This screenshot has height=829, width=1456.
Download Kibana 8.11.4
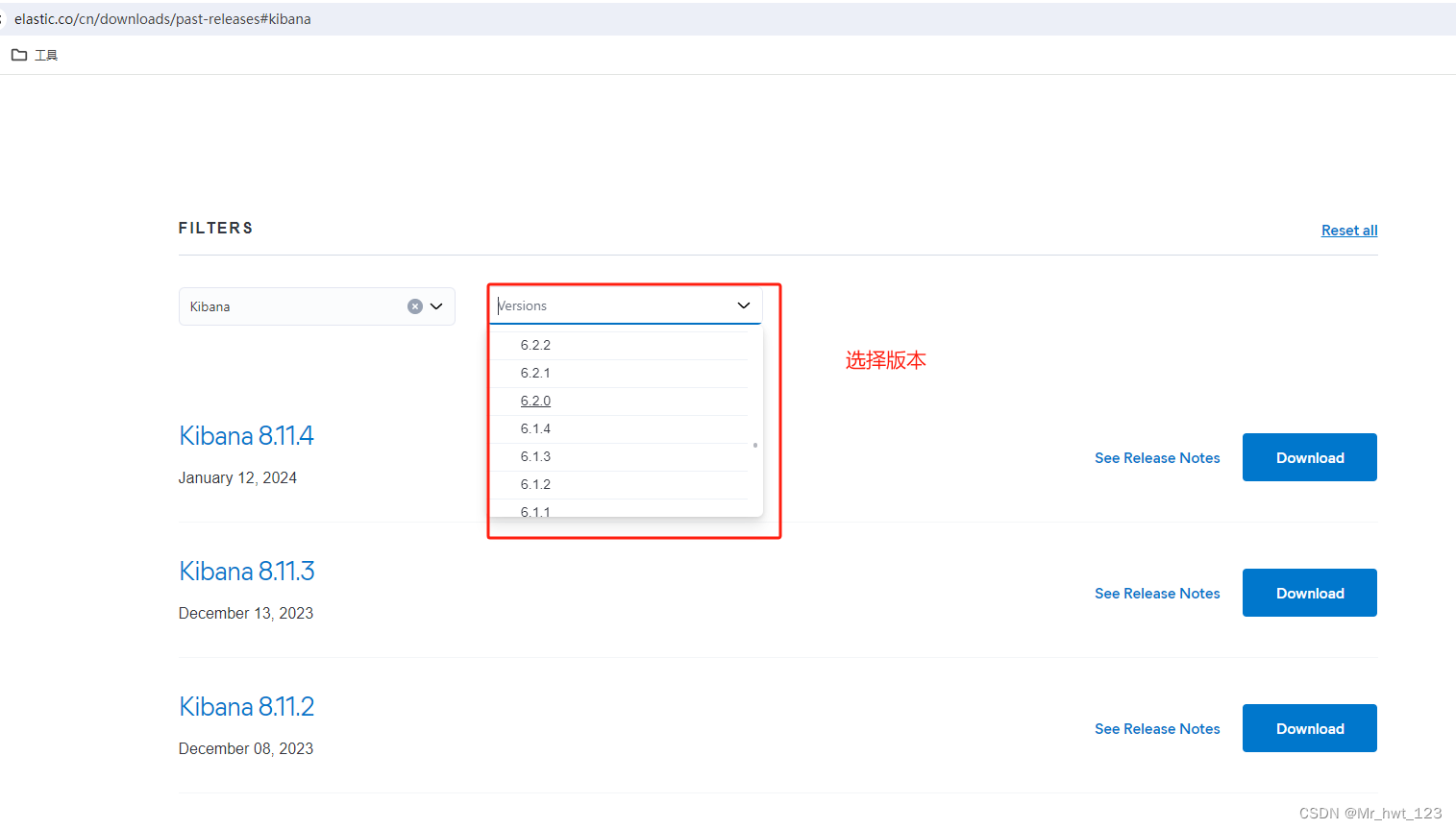1310,457
